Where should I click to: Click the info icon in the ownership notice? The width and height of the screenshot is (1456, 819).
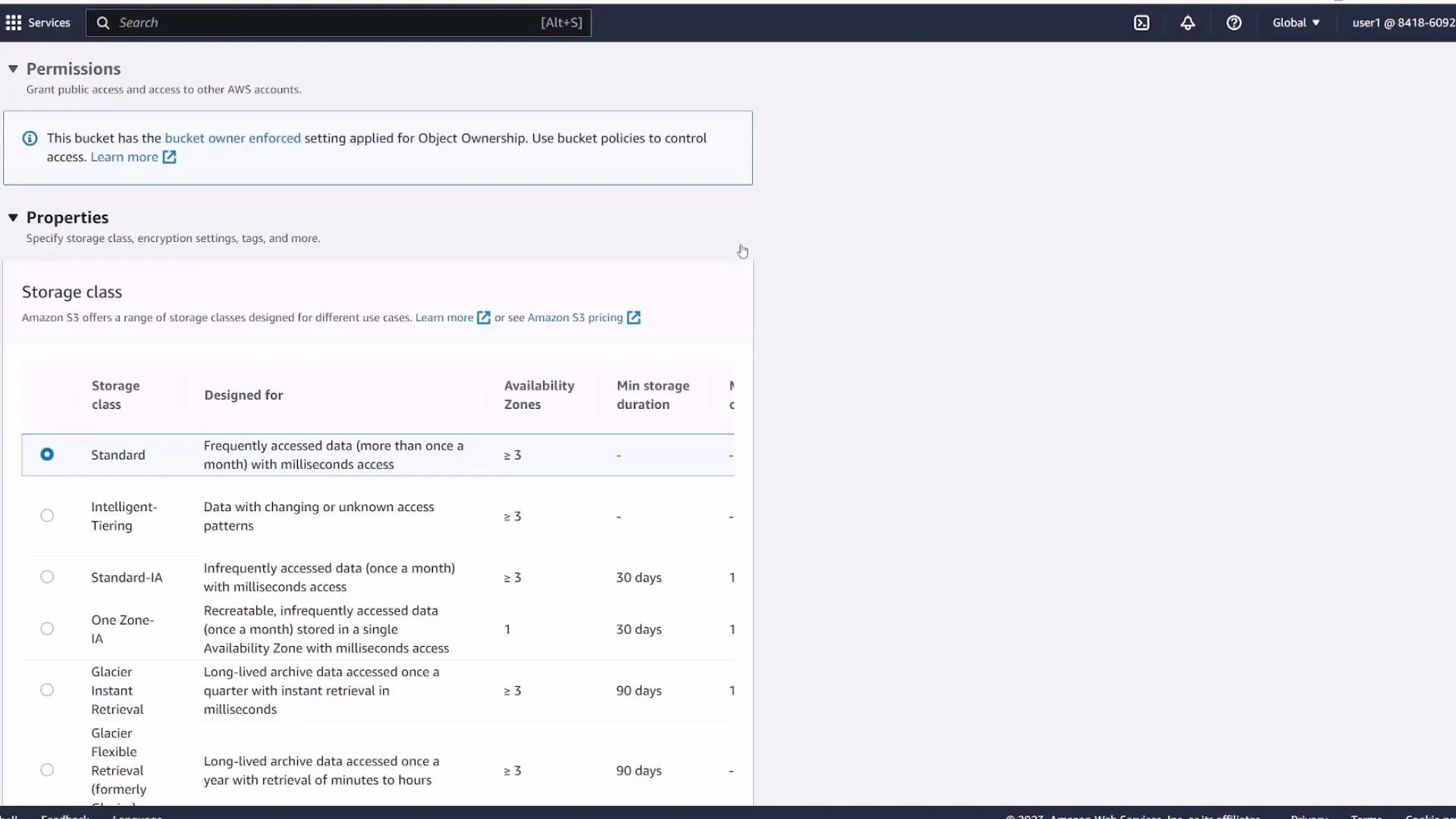pyautogui.click(x=30, y=138)
